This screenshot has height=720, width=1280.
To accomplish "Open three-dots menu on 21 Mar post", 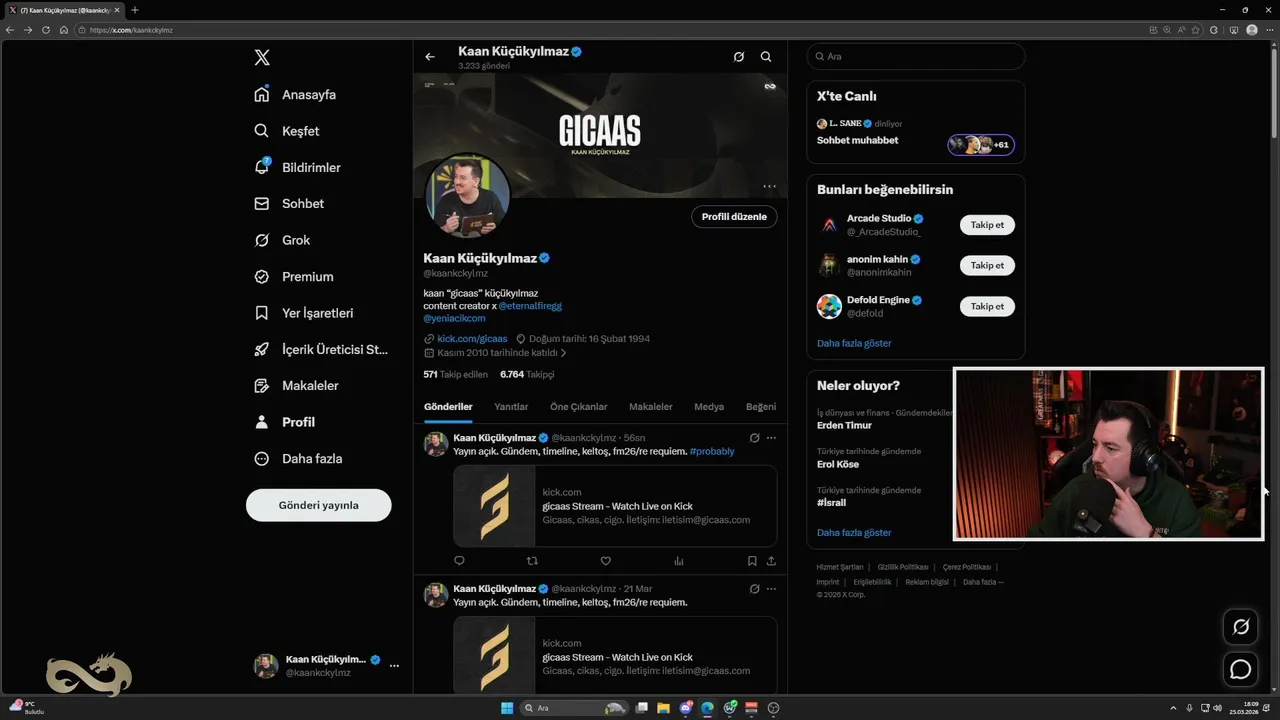I will pyautogui.click(x=771, y=589).
